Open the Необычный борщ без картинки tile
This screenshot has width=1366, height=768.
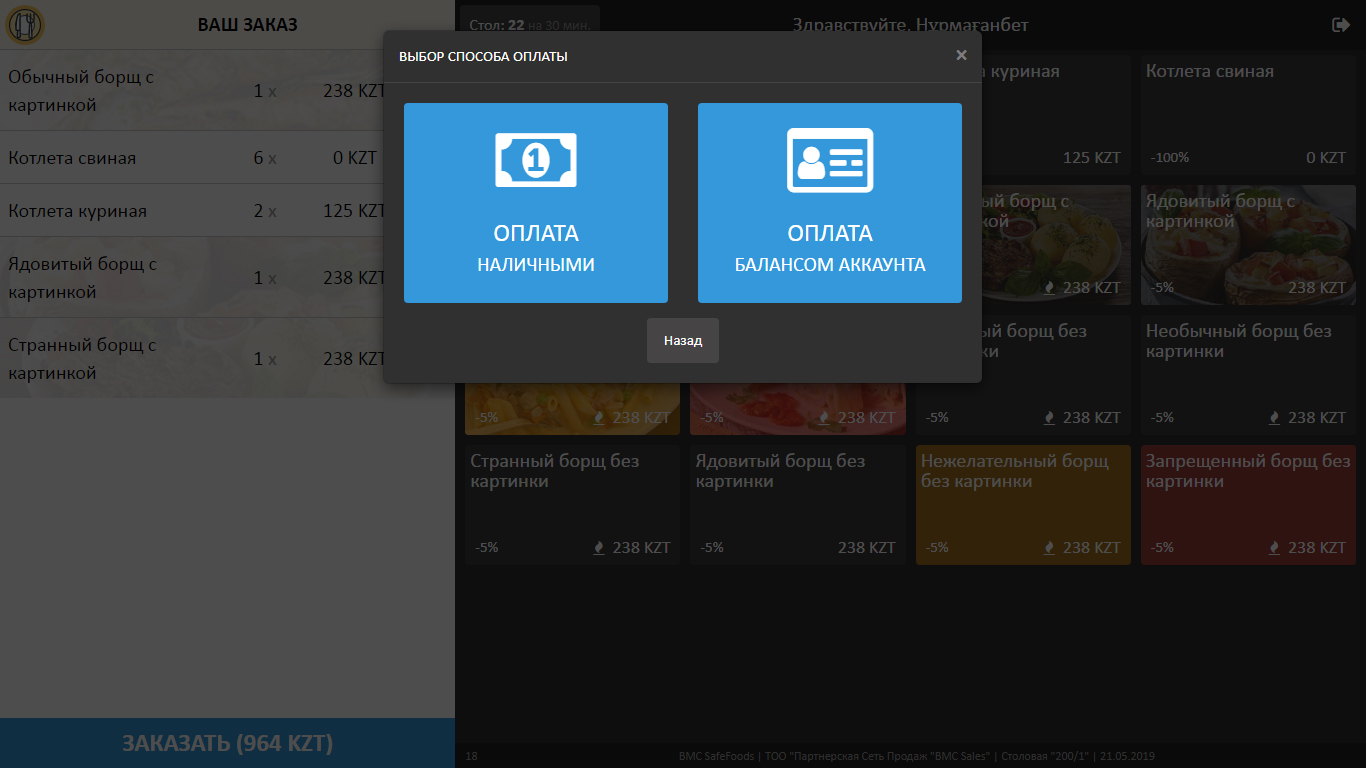click(1248, 375)
